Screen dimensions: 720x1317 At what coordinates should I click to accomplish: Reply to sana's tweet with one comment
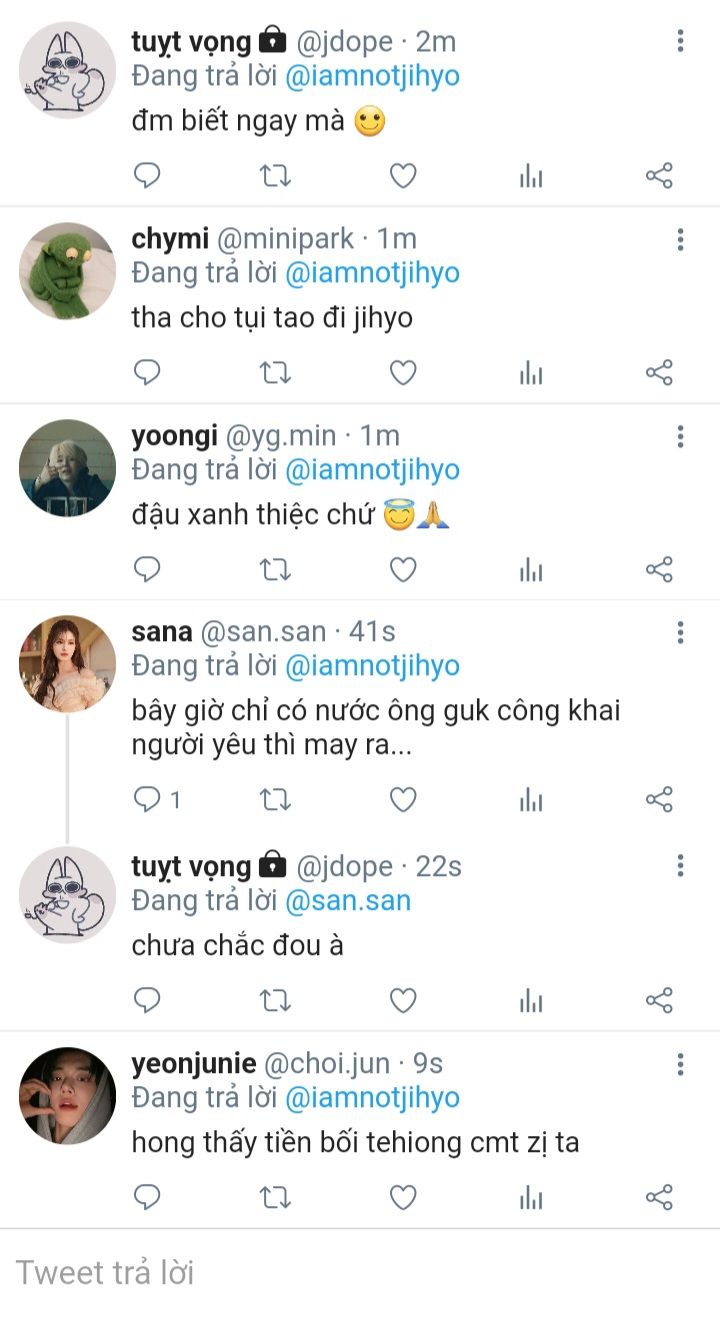[x=148, y=799]
